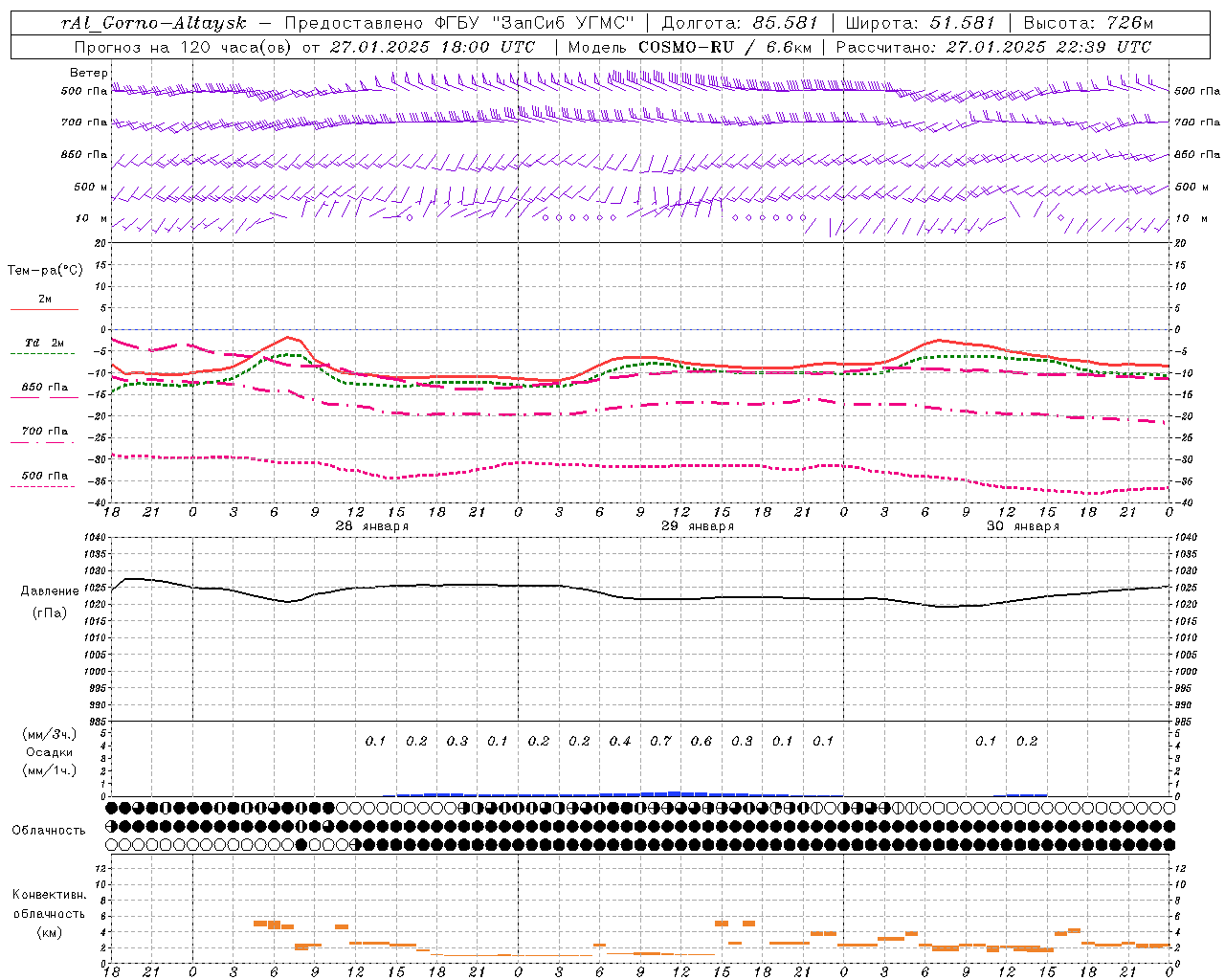This screenshot has height=980, width=1225.
Task: Click the '(гПа)' unit under Давление
Action: pyautogui.click(x=50, y=613)
